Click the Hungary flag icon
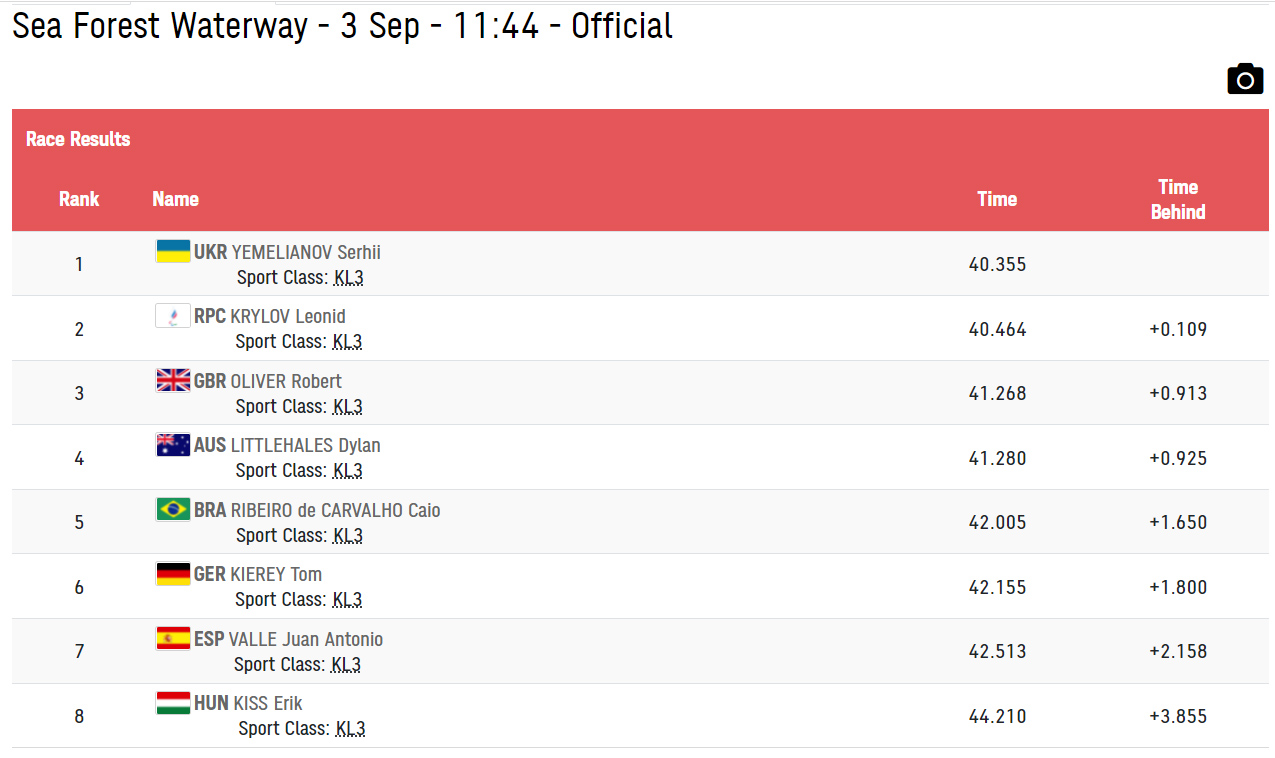1275x758 pixels. [x=173, y=703]
